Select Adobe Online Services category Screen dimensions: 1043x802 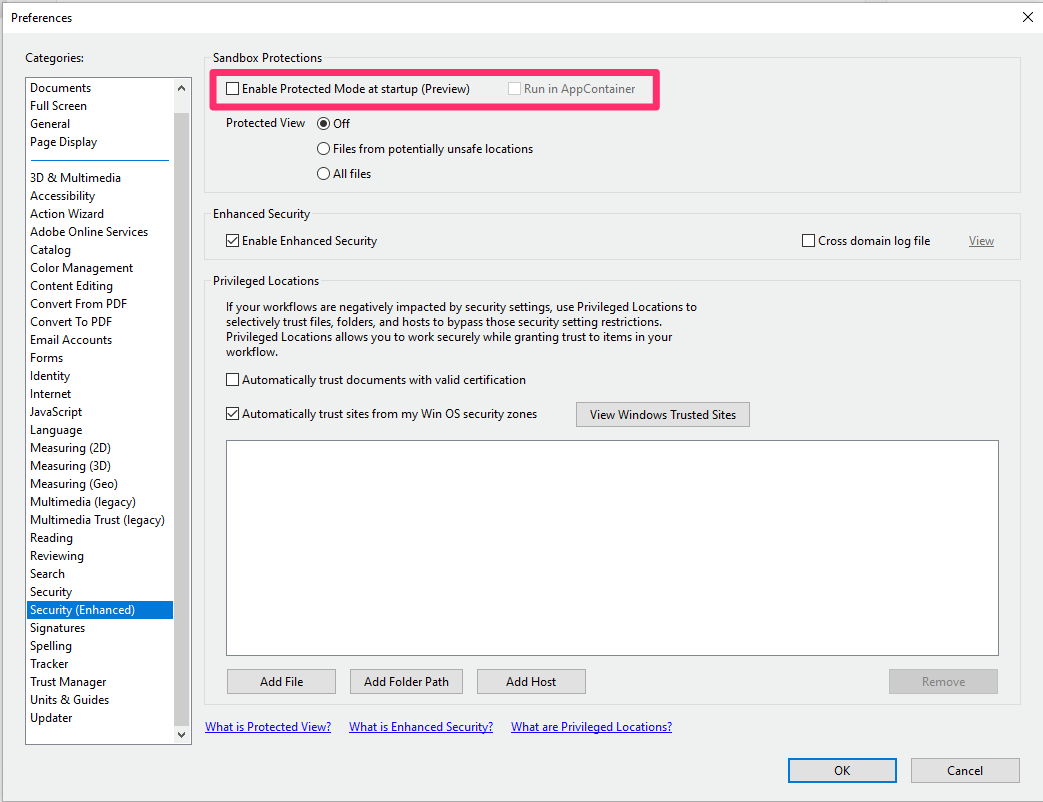[100, 231]
